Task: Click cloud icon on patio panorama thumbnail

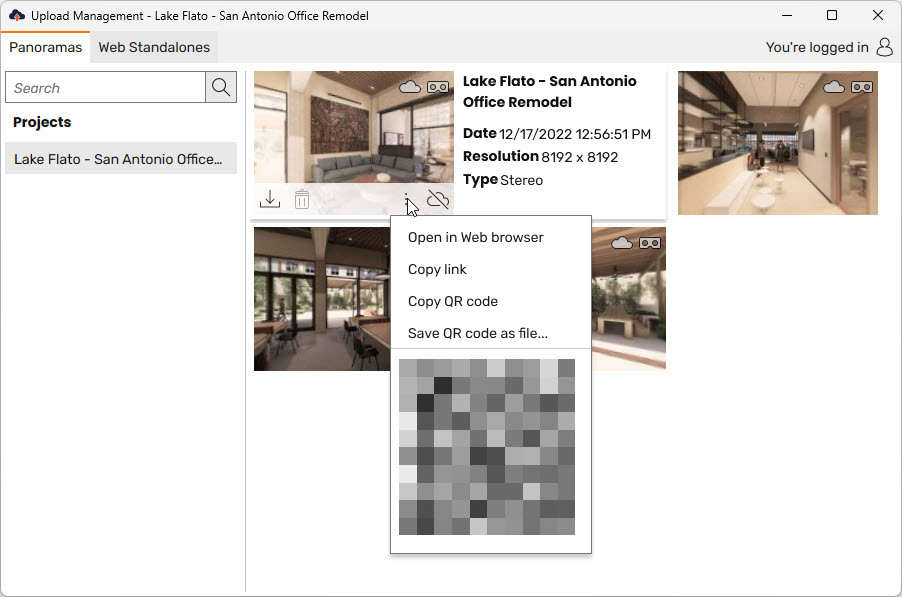Action: click(622, 243)
